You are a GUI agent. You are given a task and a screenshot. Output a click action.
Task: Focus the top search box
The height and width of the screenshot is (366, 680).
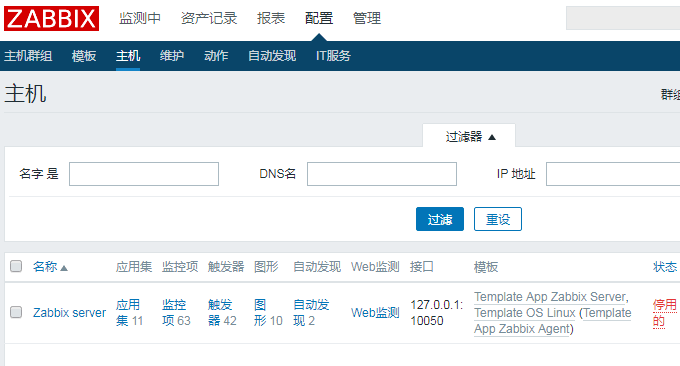coord(623,18)
